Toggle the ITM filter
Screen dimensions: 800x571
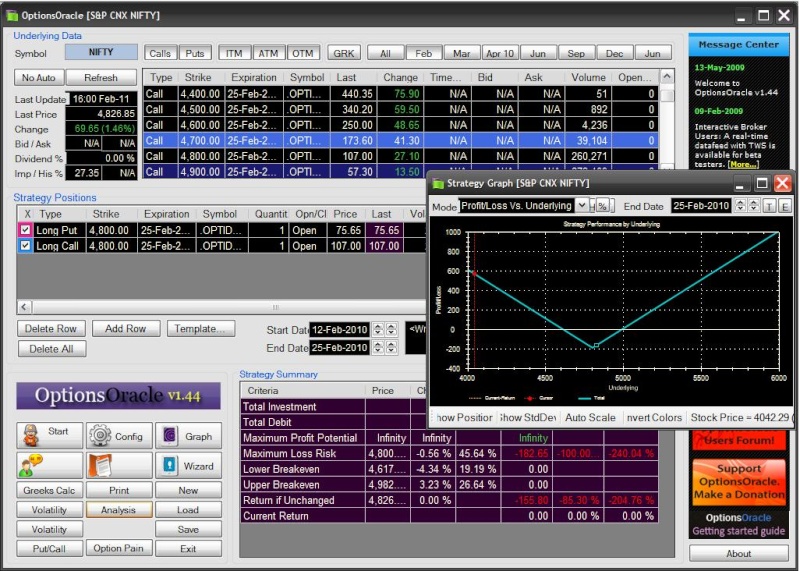tap(234, 53)
